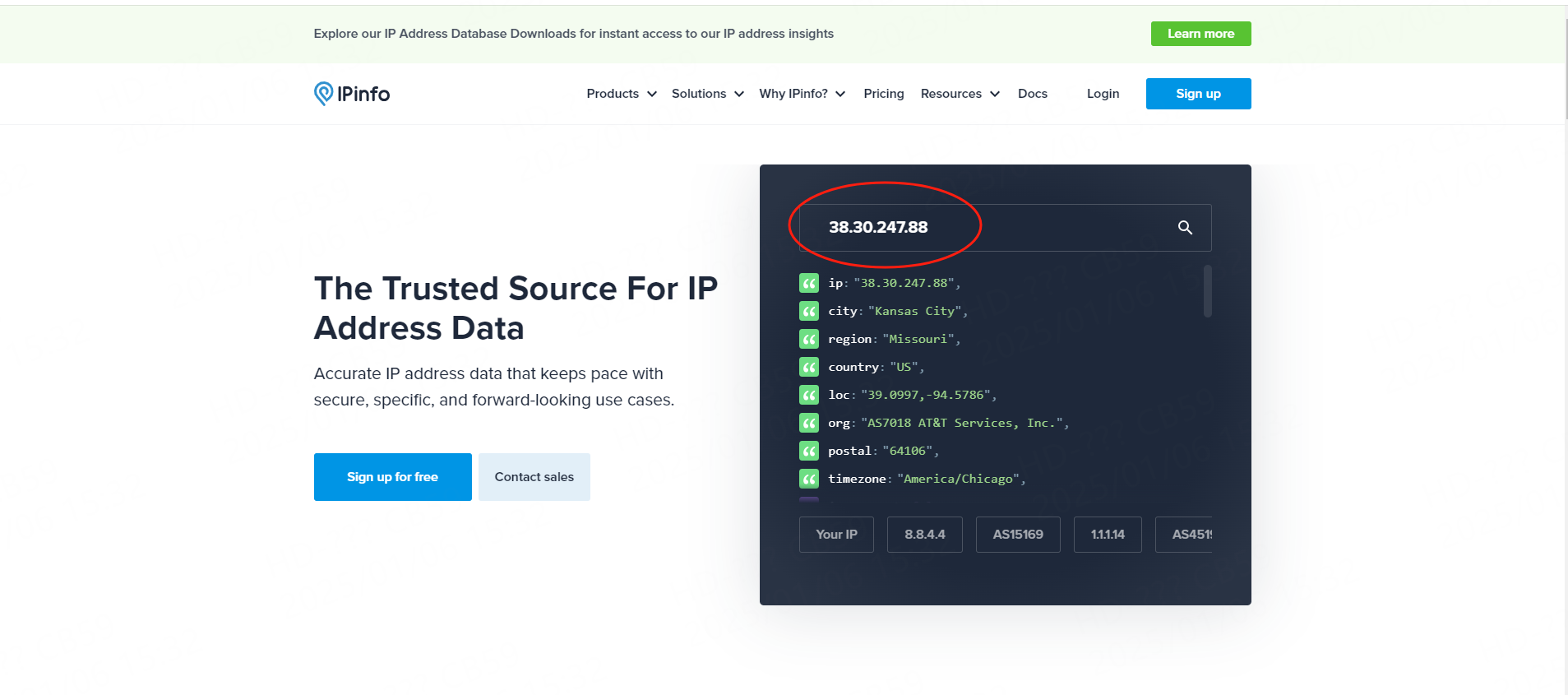Click the quote icon beside org field
Image resolution: width=1568 pixels, height=695 pixels.
(x=809, y=424)
